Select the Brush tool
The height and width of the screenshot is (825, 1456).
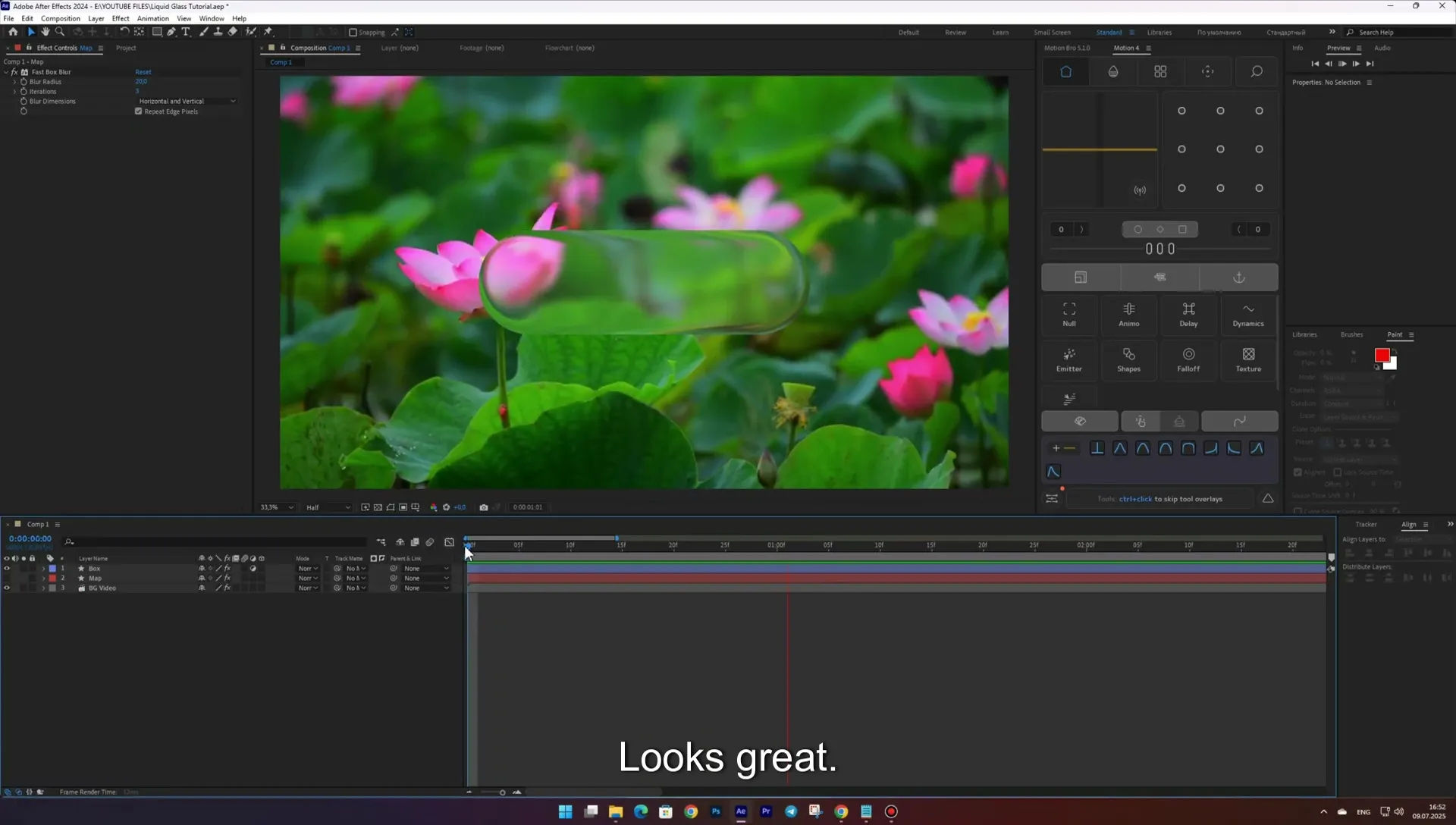pos(203,32)
